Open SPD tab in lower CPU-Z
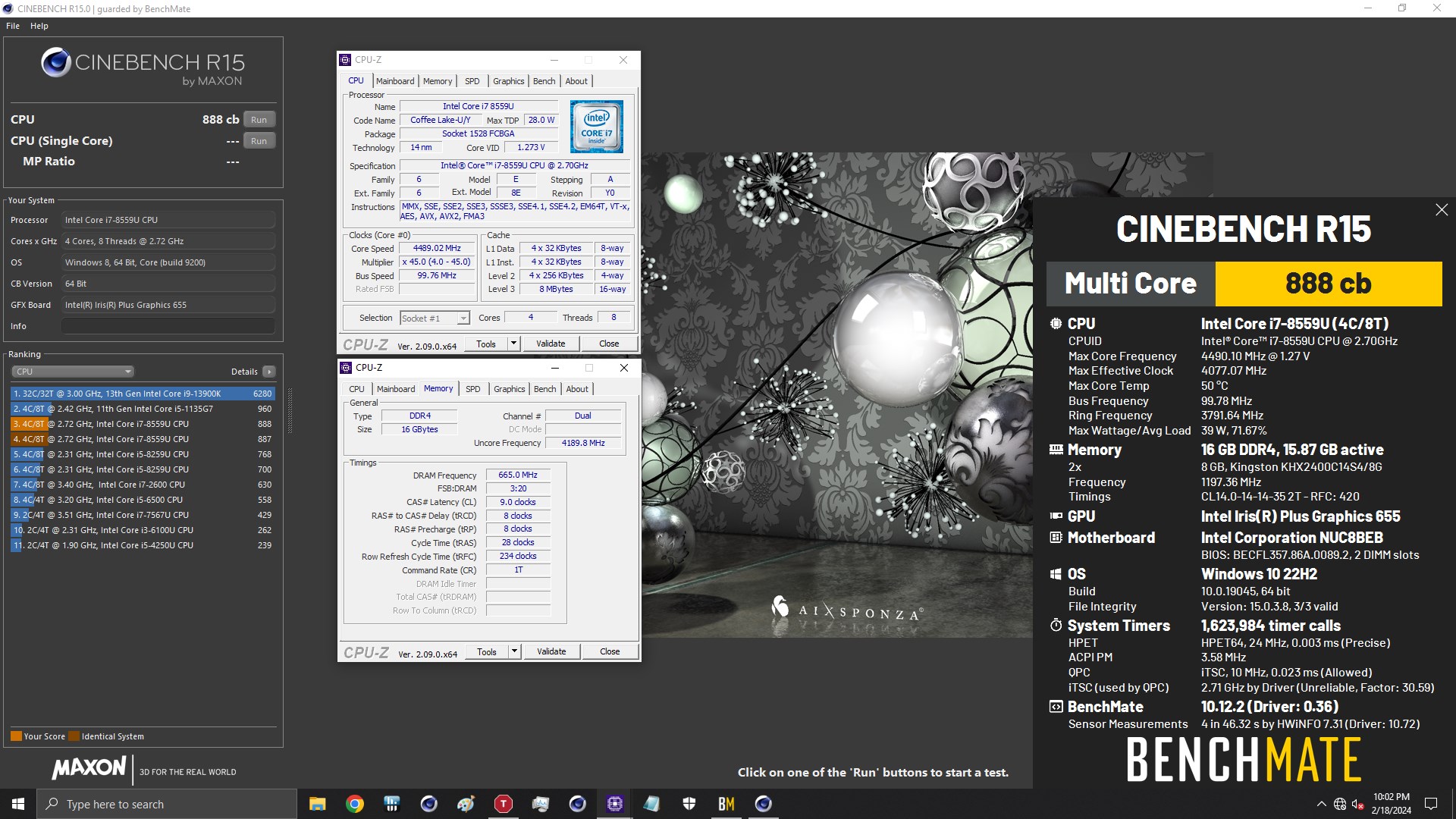1456x819 pixels. [473, 389]
